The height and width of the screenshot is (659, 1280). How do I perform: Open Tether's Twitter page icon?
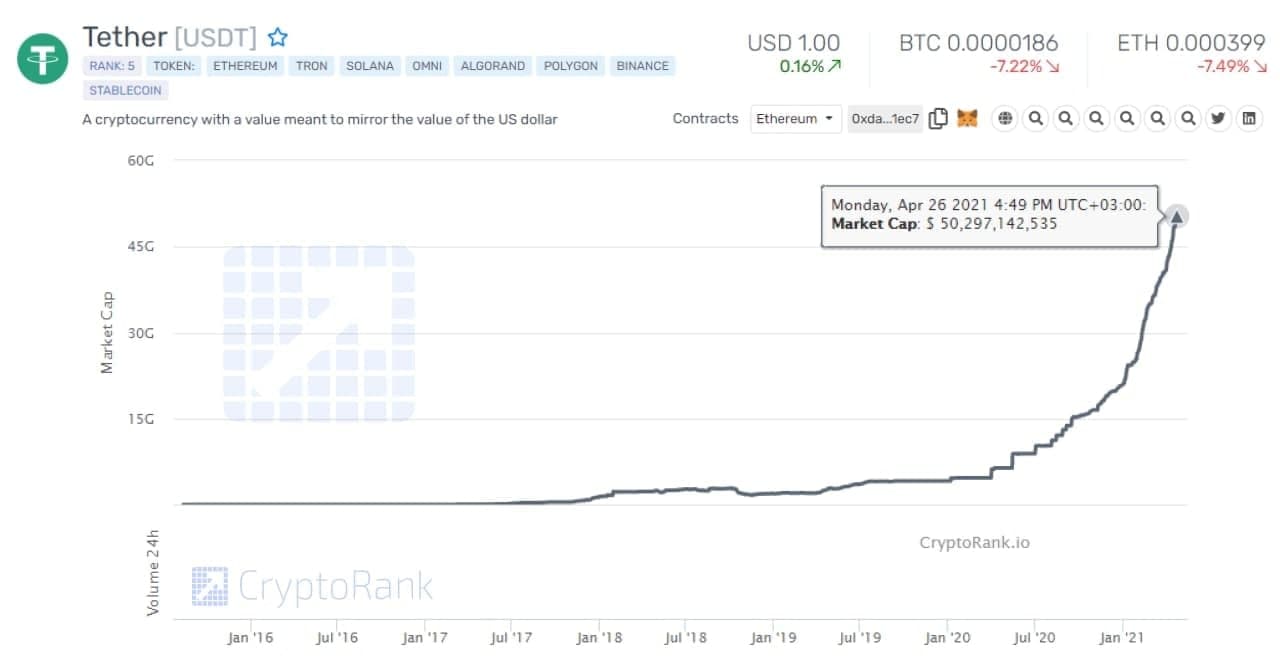coord(1218,119)
